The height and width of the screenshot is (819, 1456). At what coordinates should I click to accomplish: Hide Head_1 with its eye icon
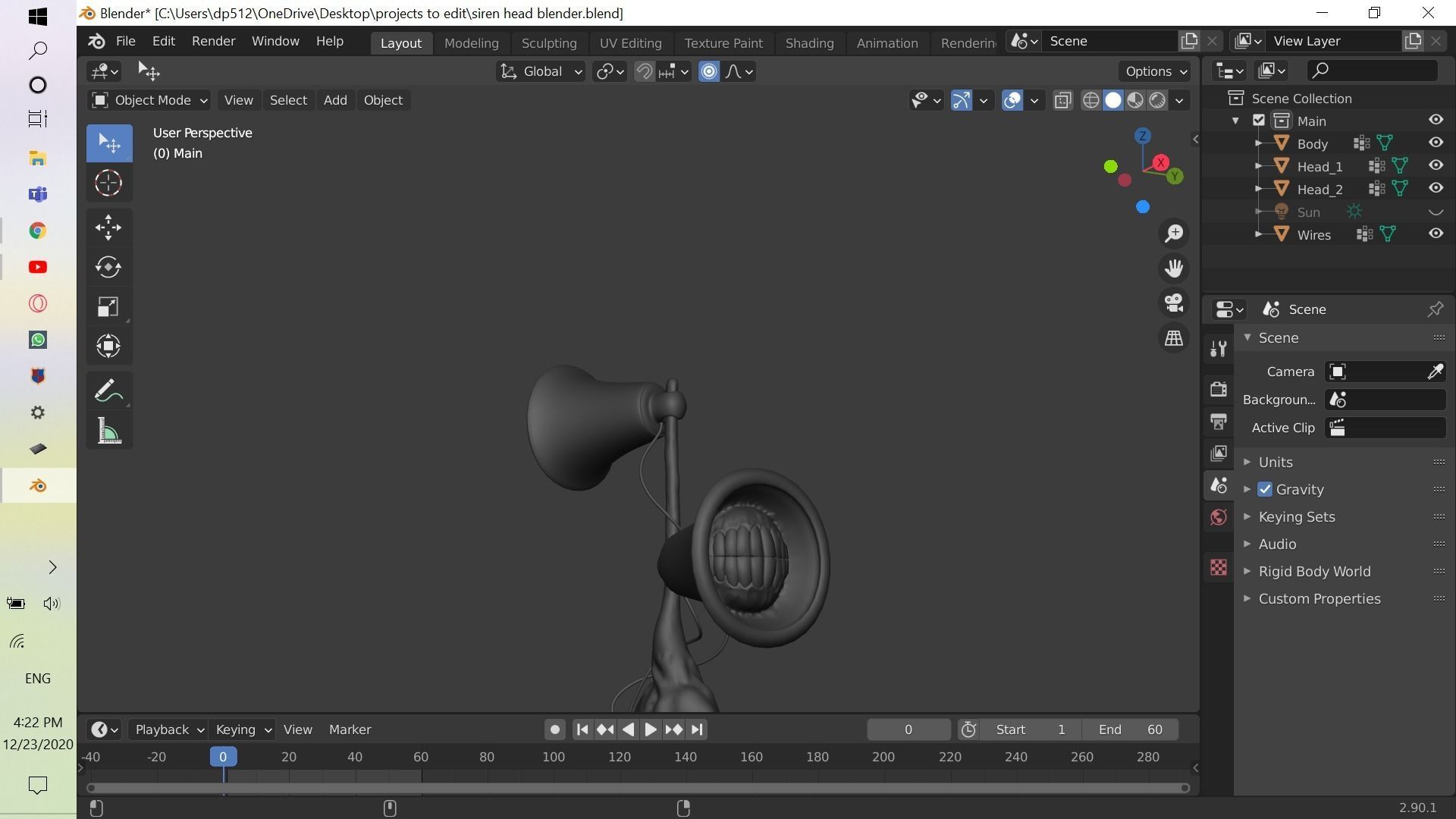[x=1436, y=165]
